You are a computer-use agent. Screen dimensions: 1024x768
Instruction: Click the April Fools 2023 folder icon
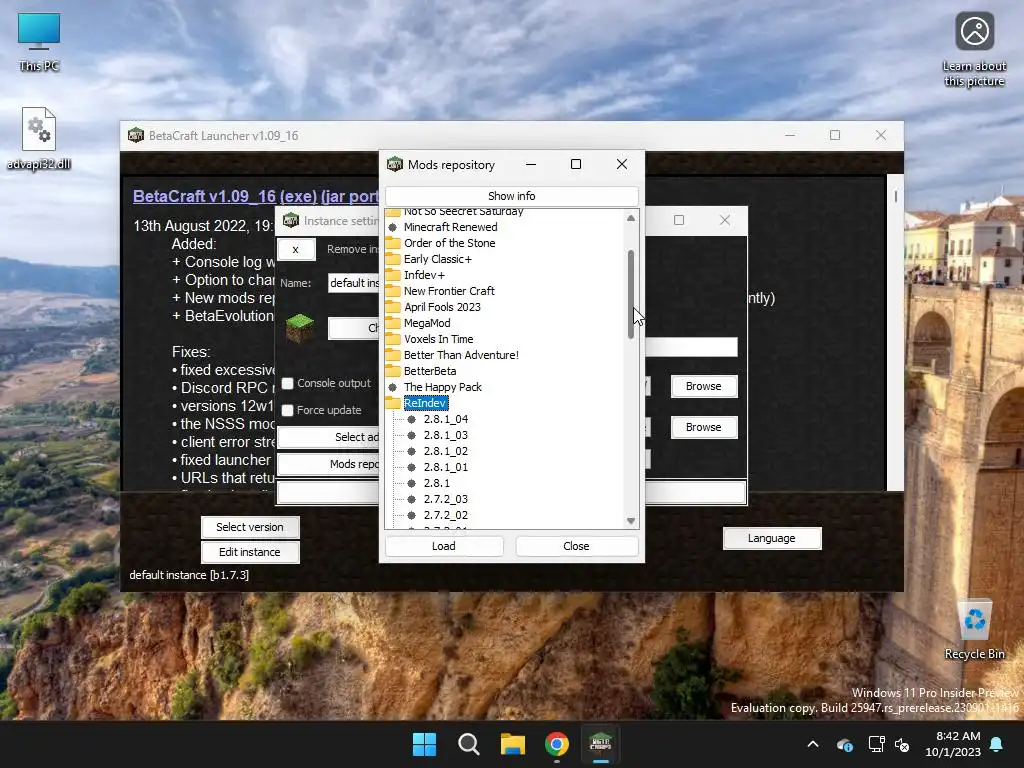point(392,307)
